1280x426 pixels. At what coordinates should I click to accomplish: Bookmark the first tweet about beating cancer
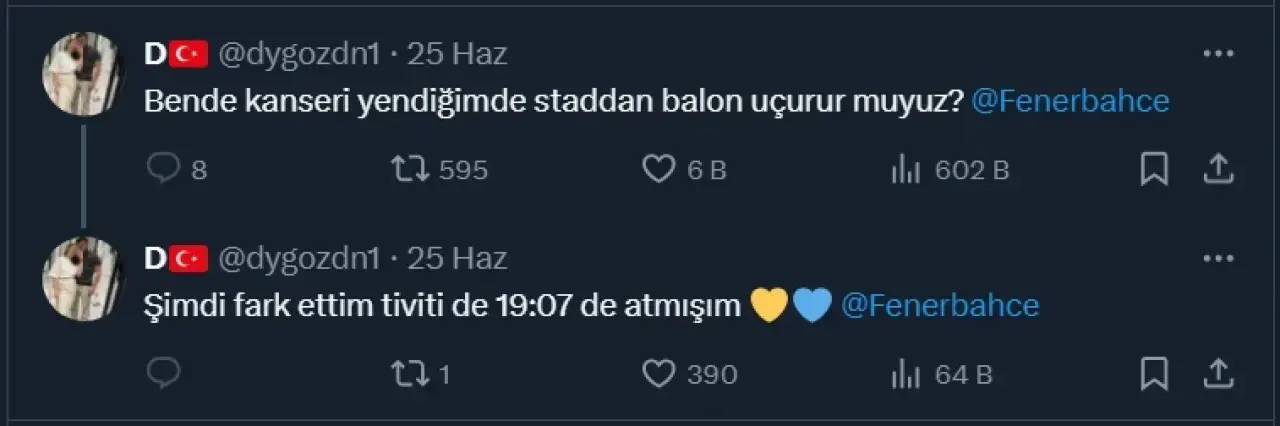pyautogui.click(x=1154, y=170)
